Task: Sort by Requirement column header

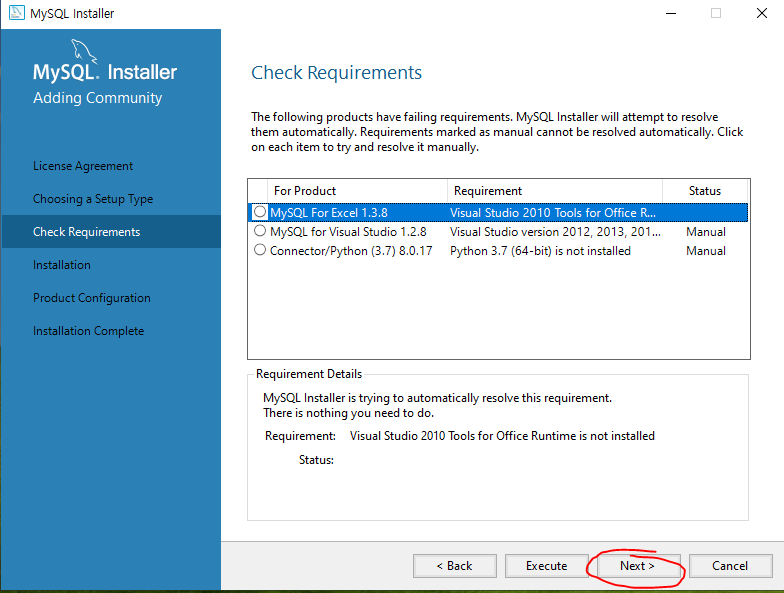Action: pyautogui.click(x=554, y=190)
